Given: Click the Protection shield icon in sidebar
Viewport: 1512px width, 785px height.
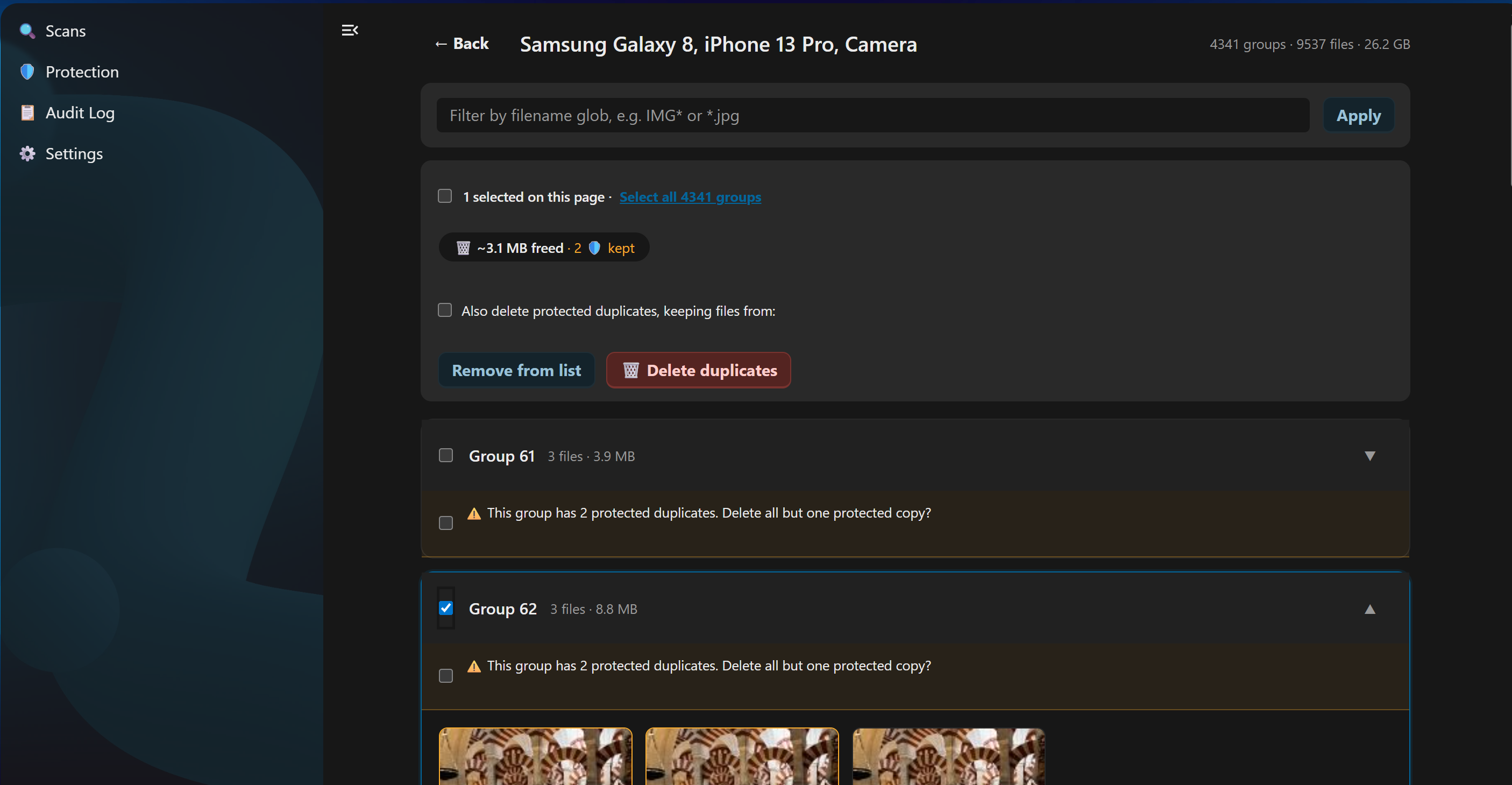Looking at the screenshot, I should [x=27, y=72].
